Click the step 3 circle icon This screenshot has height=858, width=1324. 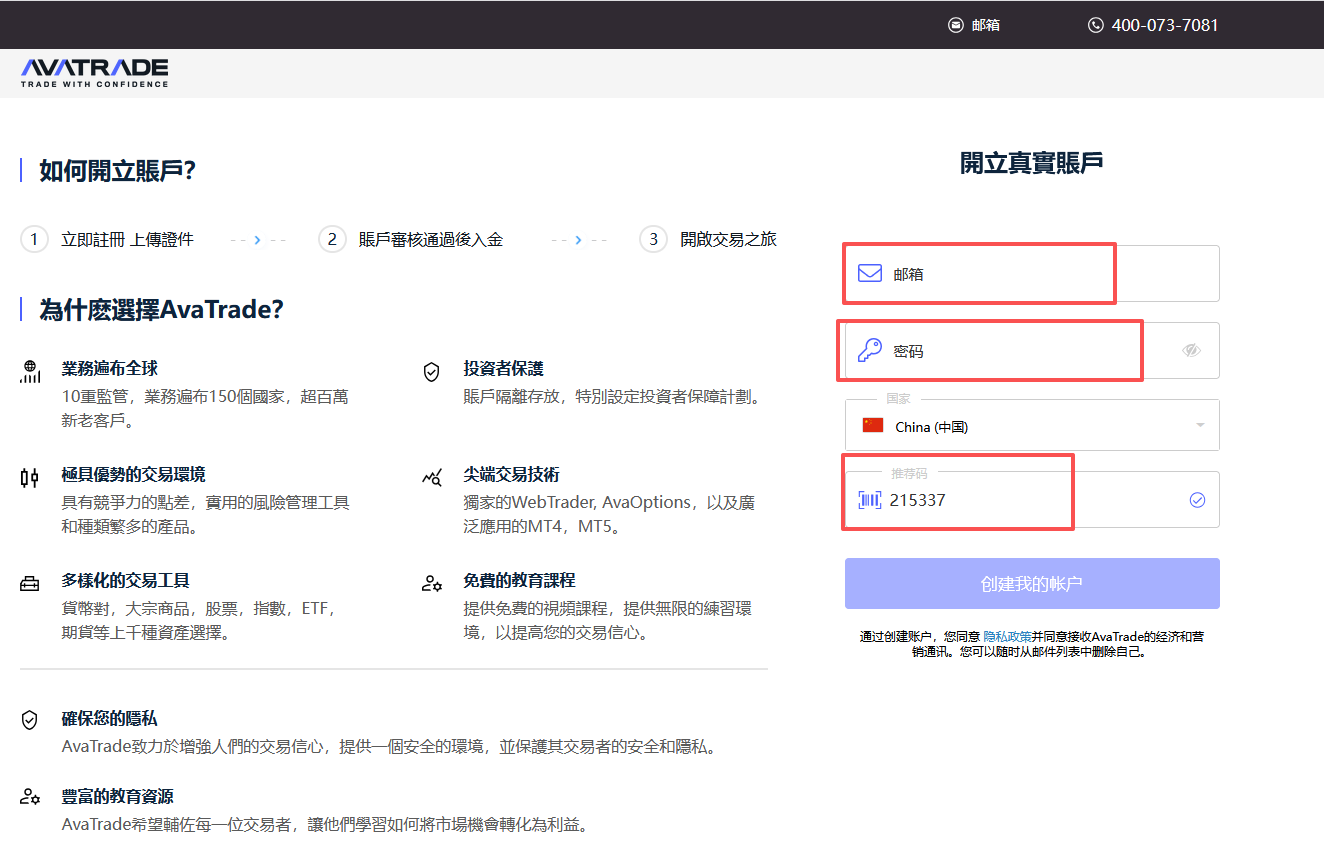tap(653, 239)
